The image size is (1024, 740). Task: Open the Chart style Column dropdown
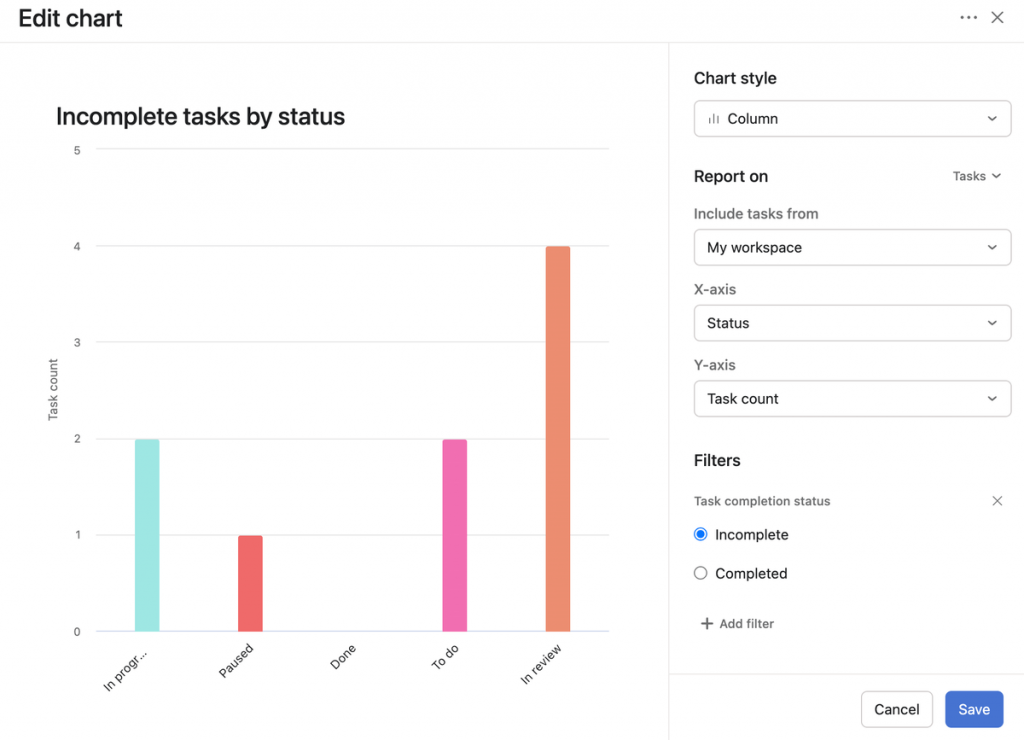tap(852, 119)
